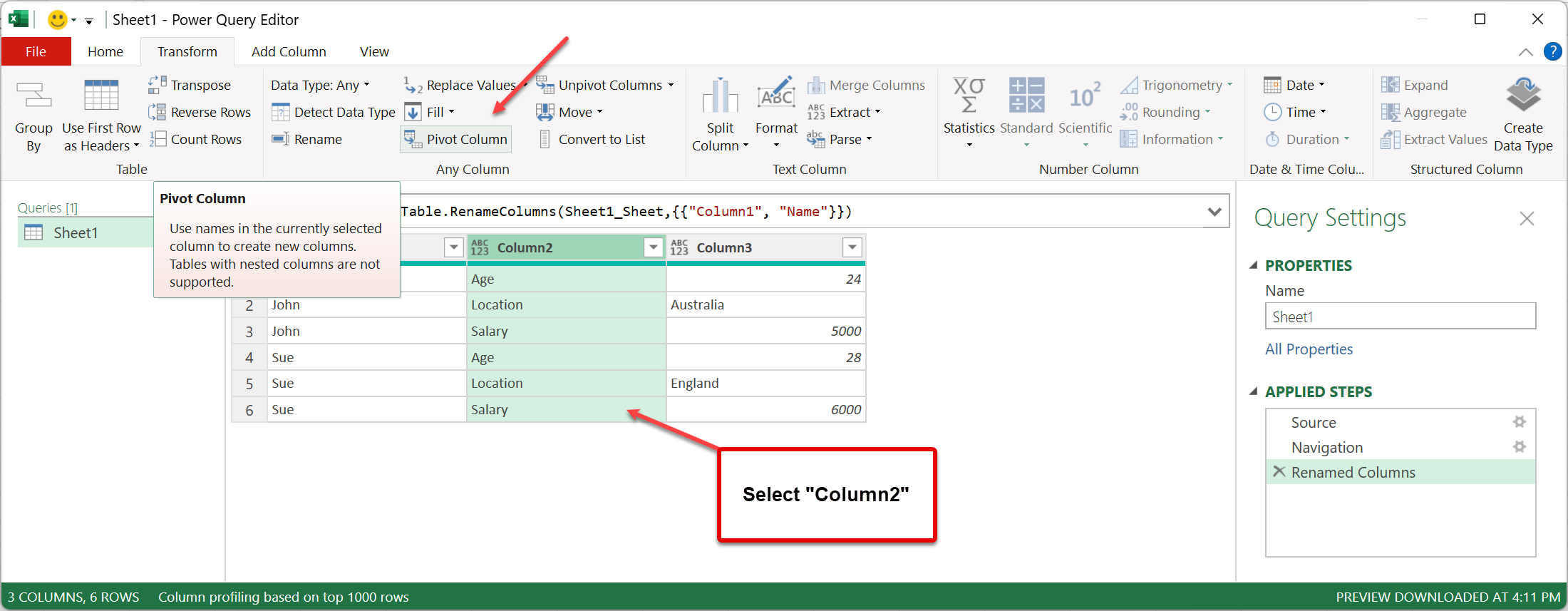Open settings gear for Navigation step
1568x611 pixels.
[x=1520, y=447]
